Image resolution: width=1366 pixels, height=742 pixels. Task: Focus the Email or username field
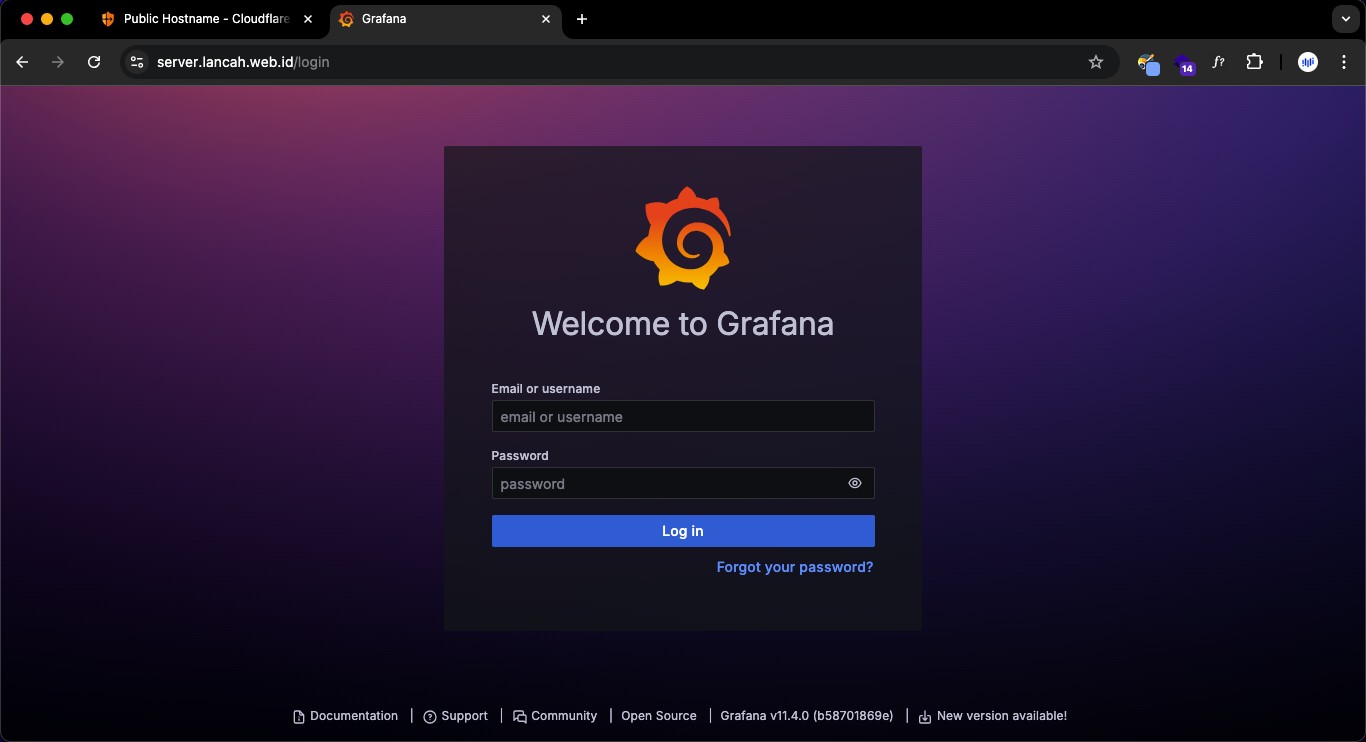682,416
